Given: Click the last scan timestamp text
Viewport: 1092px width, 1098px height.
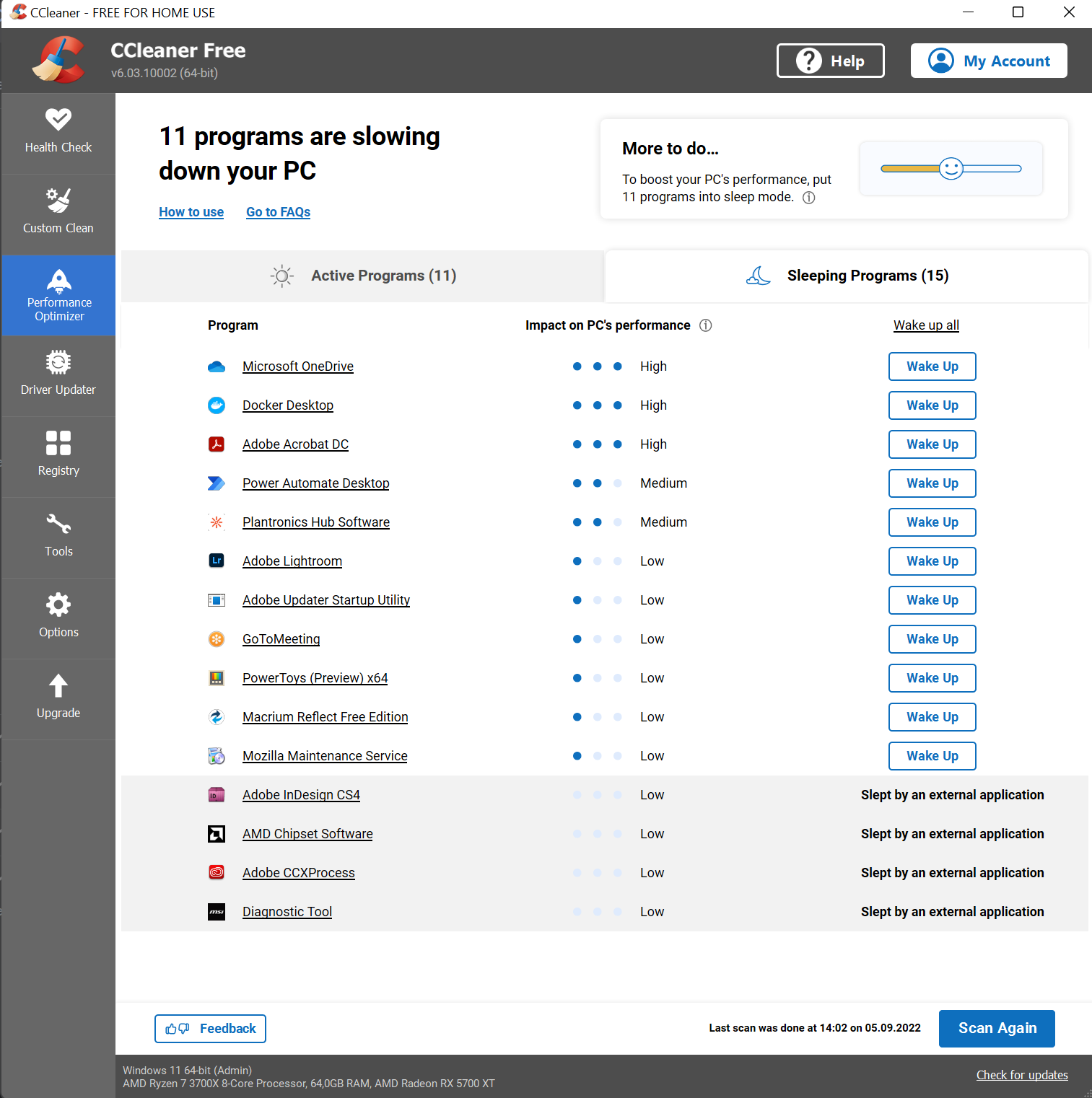Looking at the screenshot, I should pyautogui.click(x=815, y=1029).
